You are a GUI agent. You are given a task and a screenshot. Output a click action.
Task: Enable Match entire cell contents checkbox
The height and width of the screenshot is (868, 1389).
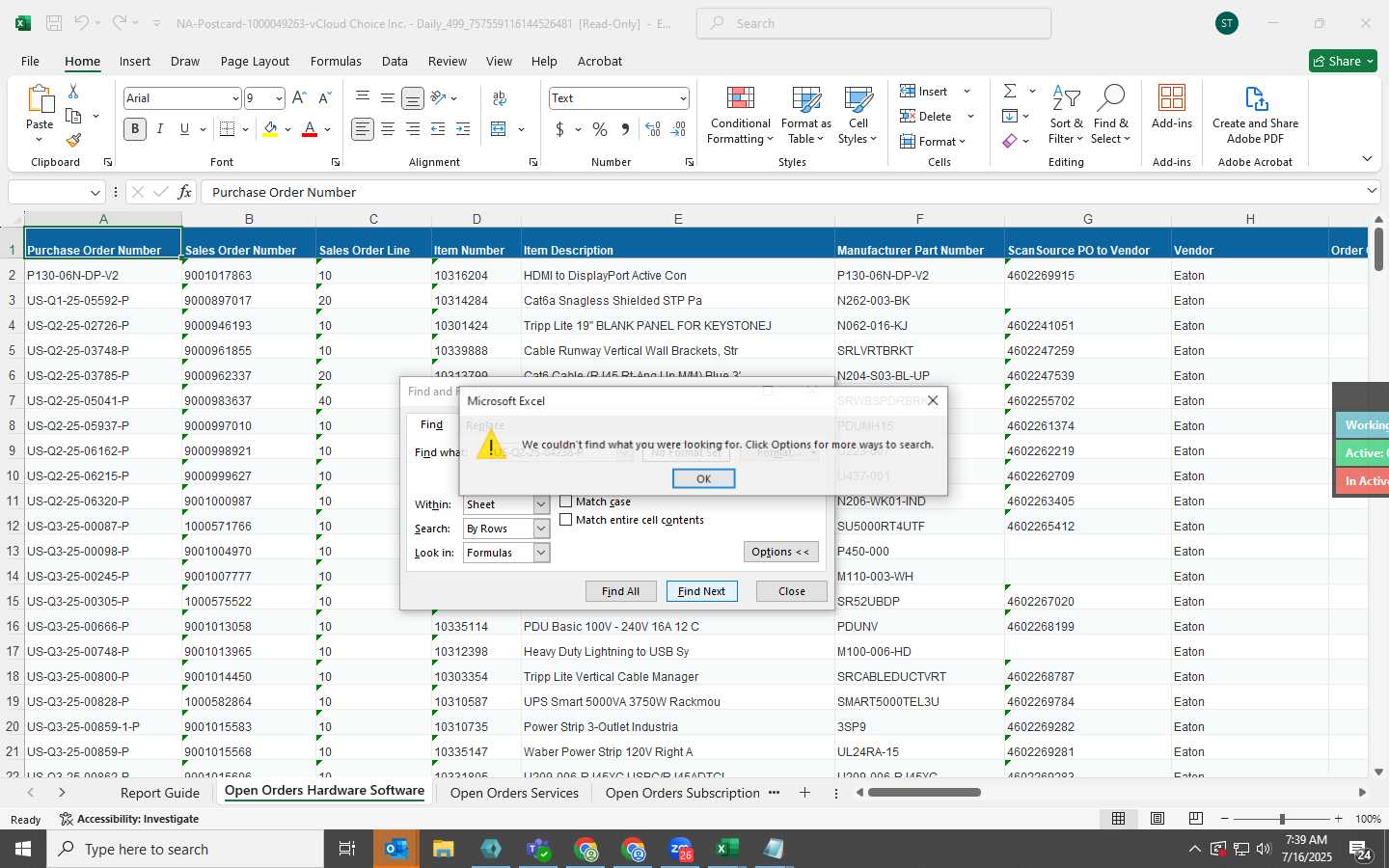point(566,520)
